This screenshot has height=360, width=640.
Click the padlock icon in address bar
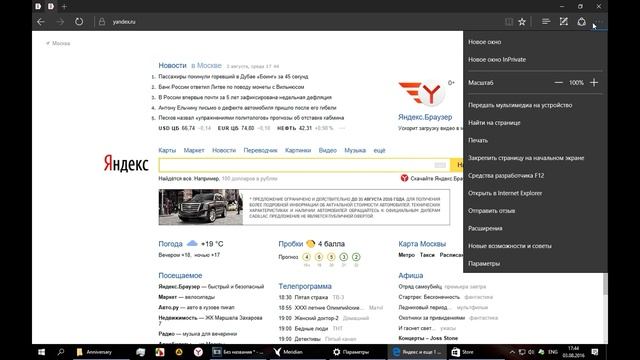tap(102, 22)
